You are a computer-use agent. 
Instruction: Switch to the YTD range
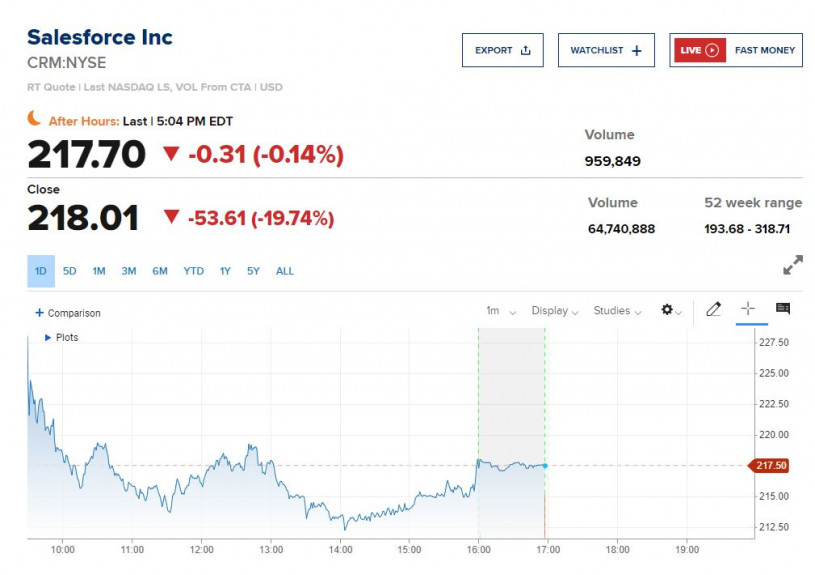pyautogui.click(x=193, y=271)
